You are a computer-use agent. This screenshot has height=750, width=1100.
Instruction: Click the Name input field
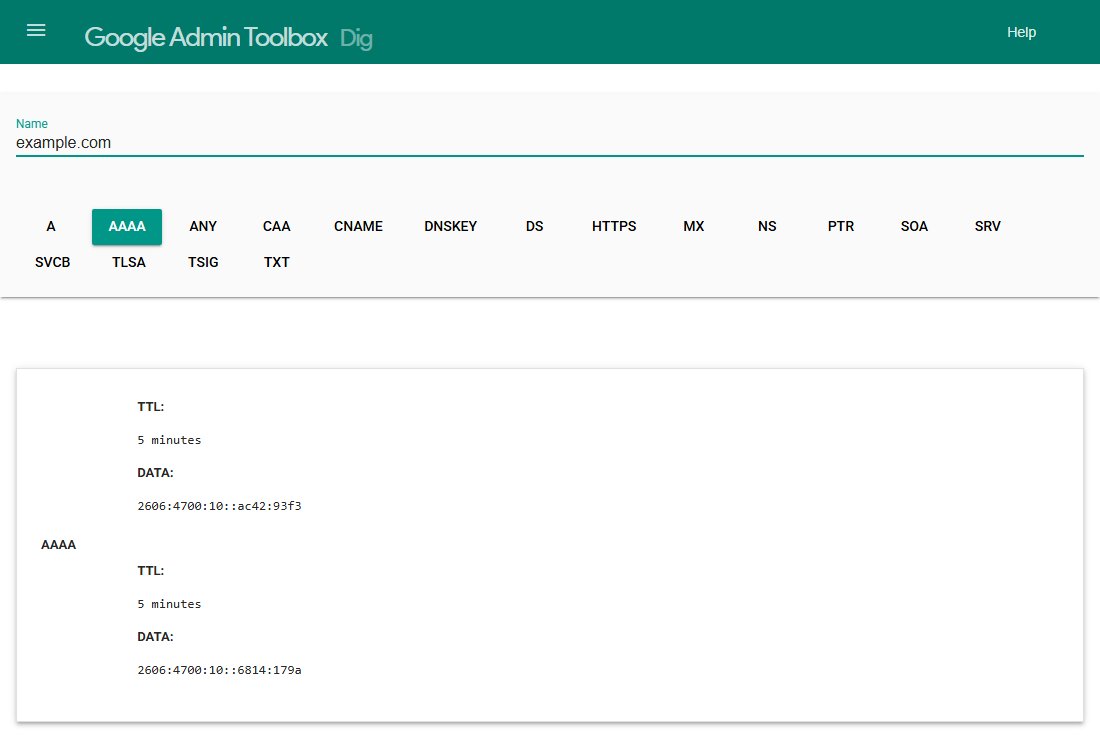click(x=549, y=142)
